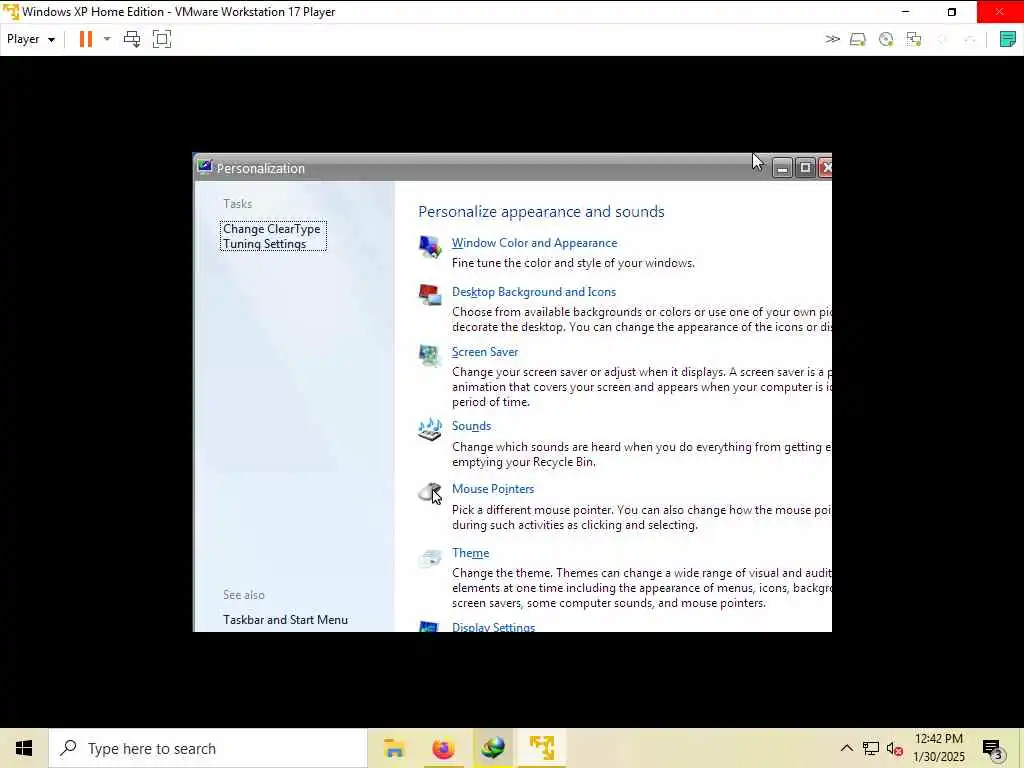This screenshot has width=1024, height=768.
Task: Open the Windows Start menu
Action: 24,748
